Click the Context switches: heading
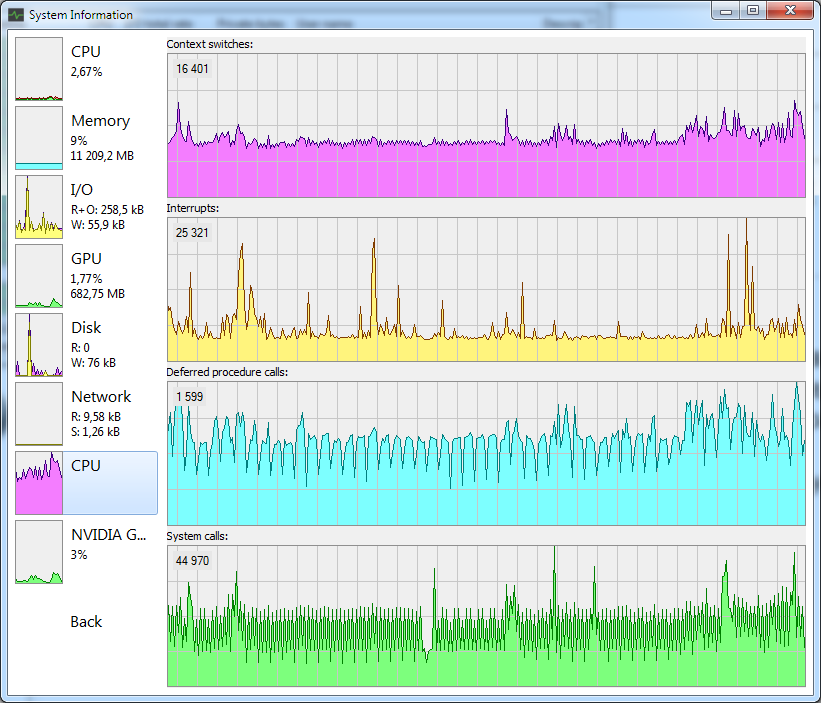This screenshot has width=821, height=703. point(209,44)
